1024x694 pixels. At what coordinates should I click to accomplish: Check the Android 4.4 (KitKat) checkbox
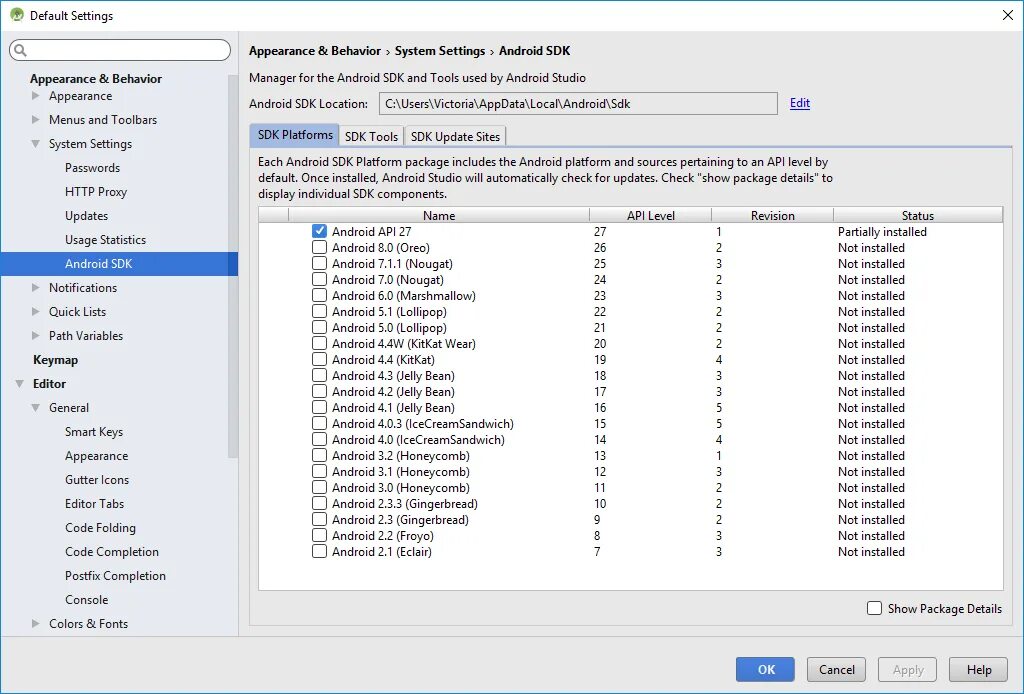click(x=319, y=359)
